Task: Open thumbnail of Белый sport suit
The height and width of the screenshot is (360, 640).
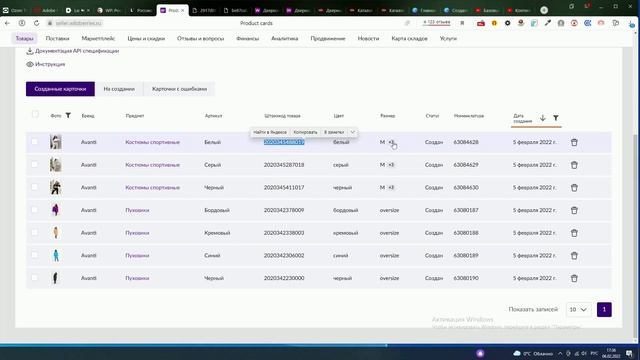Action: (56, 142)
